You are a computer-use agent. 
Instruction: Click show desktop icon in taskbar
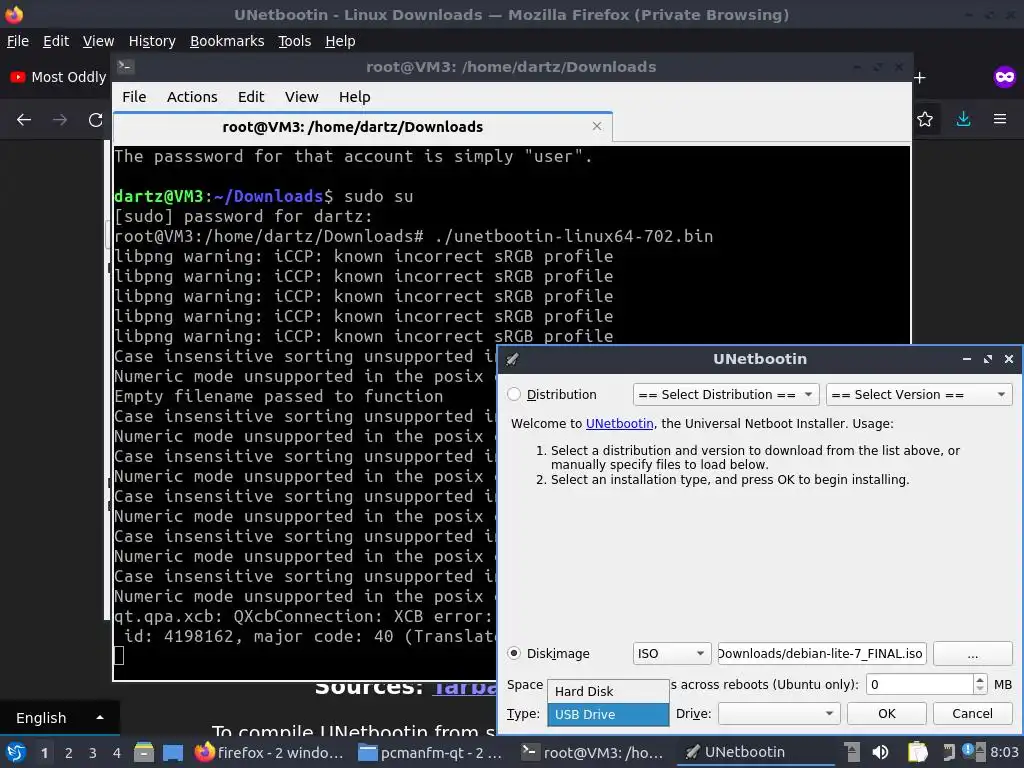172,753
